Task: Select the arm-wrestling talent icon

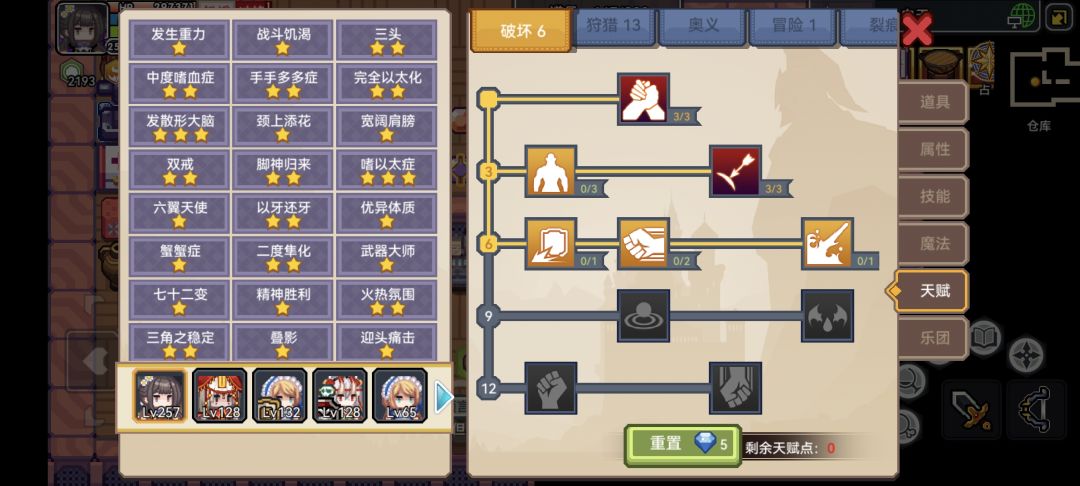Action: click(643, 99)
